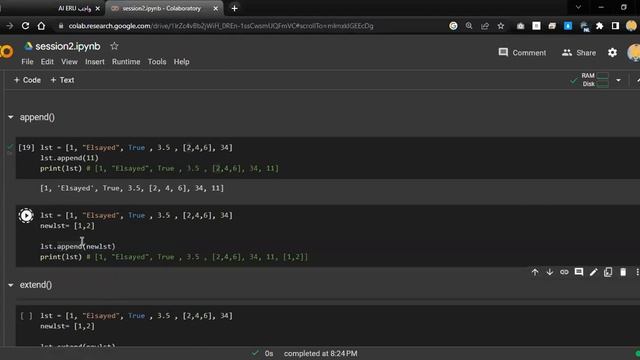Image resolution: width=640 pixels, height=360 pixels.
Task: Share the notebook
Action: (579, 53)
